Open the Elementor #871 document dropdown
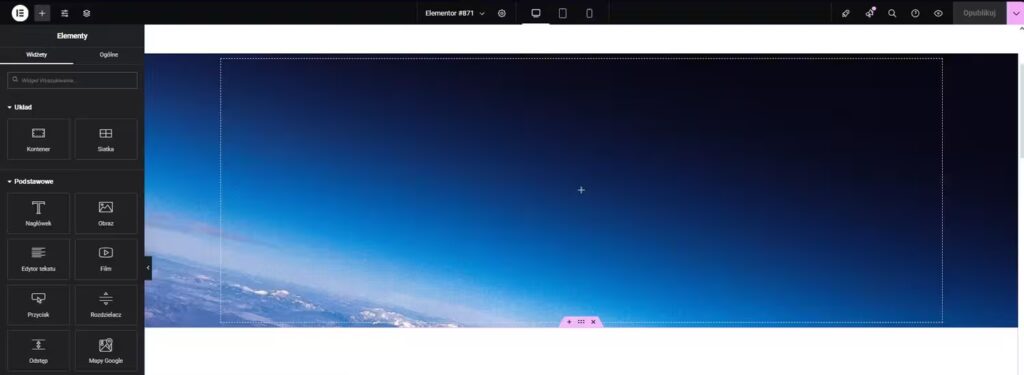The width and height of the screenshot is (1024, 375). coord(455,13)
